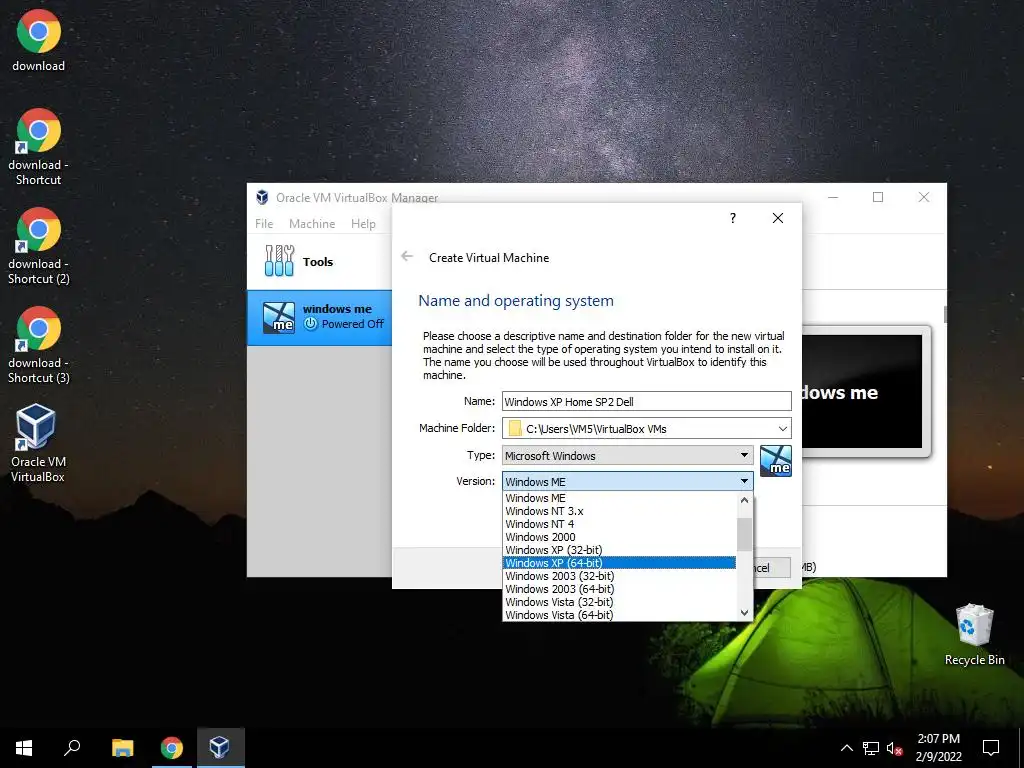Image resolution: width=1024 pixels, height=768 pixels.
Task: Click the question mark help button in dialog
Action: tap(733, 217)
